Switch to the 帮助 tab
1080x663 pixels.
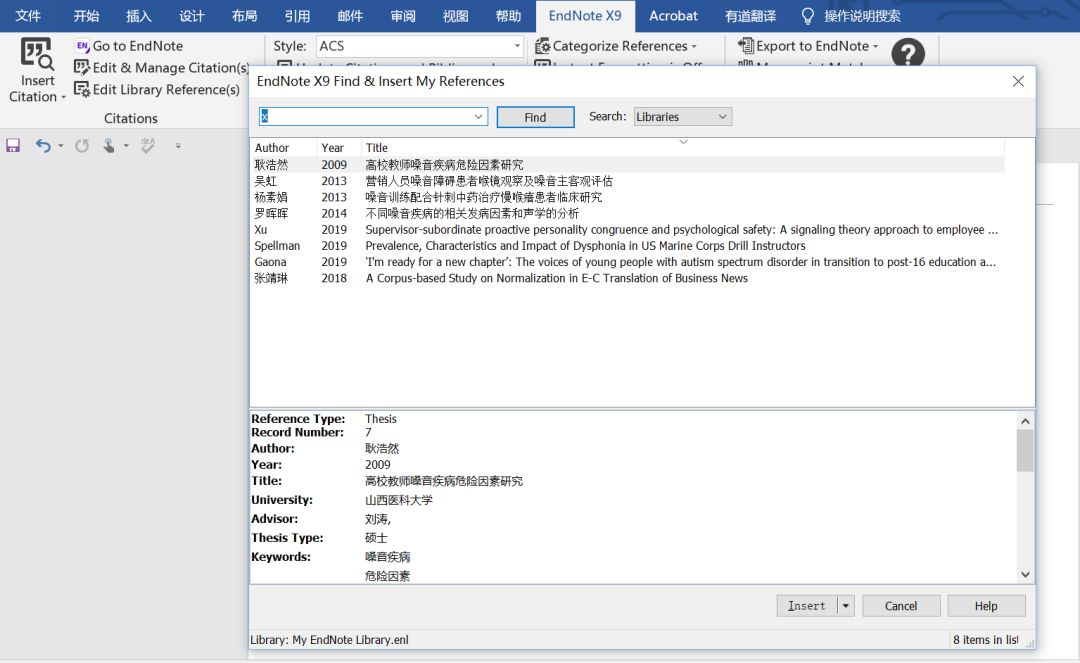coord(508,16)
